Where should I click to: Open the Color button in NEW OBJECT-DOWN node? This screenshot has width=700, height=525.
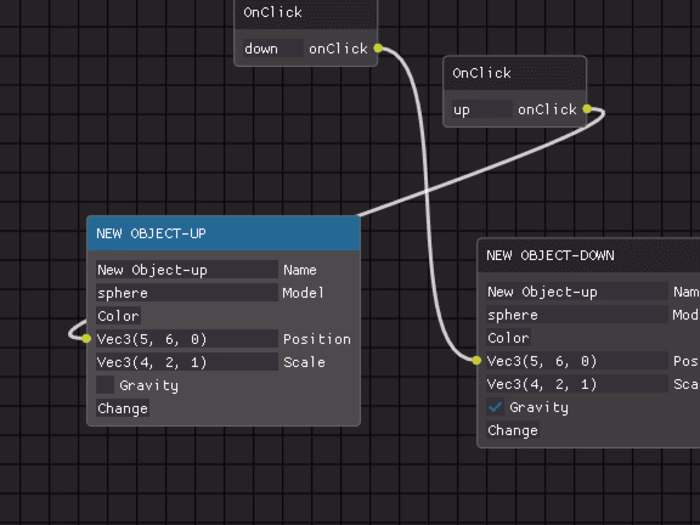coord(508,338)
